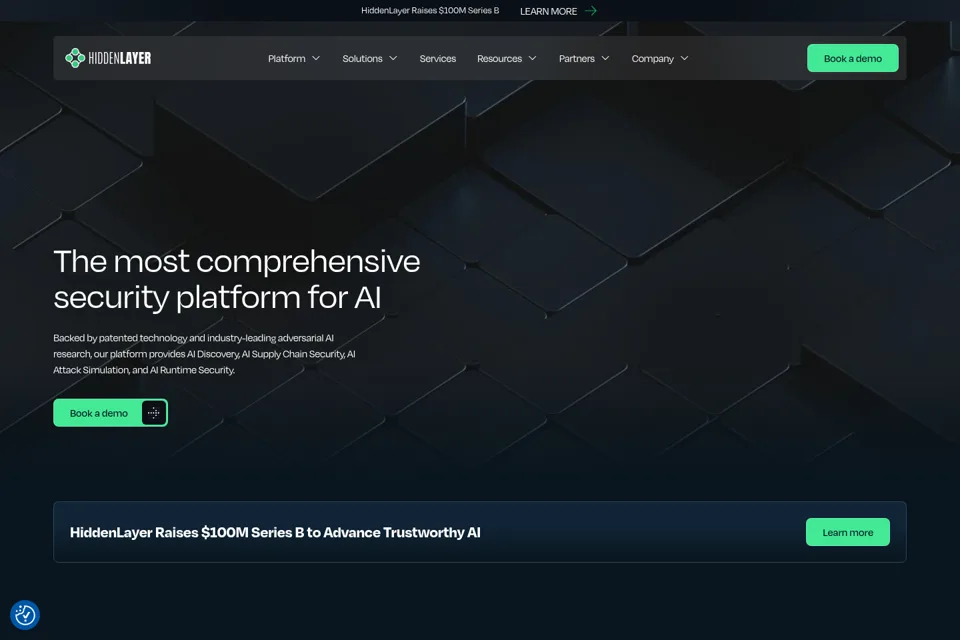The image size is (960, 640).
Task: Click the dotted arrow icon on hero Book a demo
Action: click(154, 413)
